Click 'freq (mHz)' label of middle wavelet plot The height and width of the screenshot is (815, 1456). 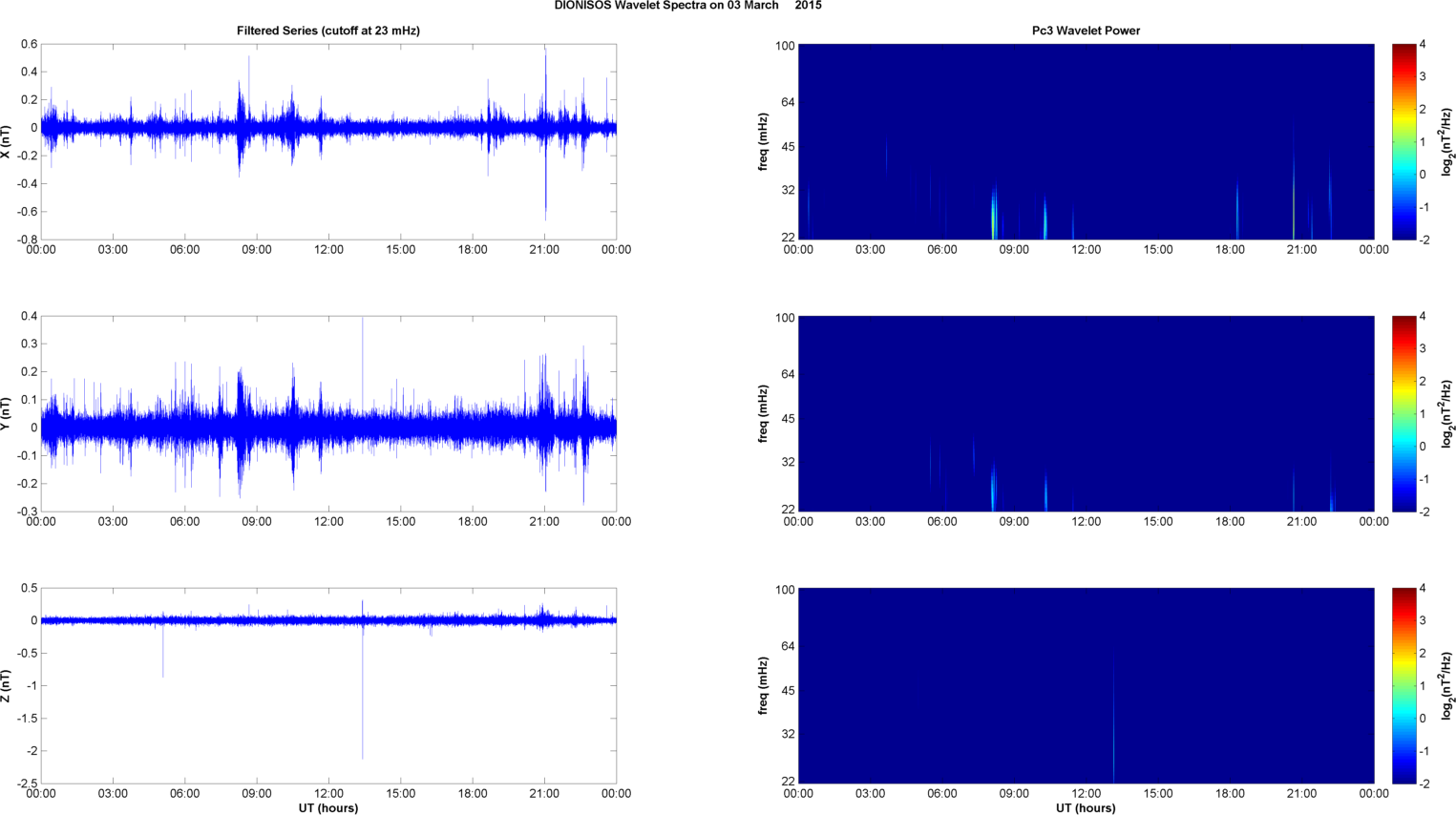764,413
